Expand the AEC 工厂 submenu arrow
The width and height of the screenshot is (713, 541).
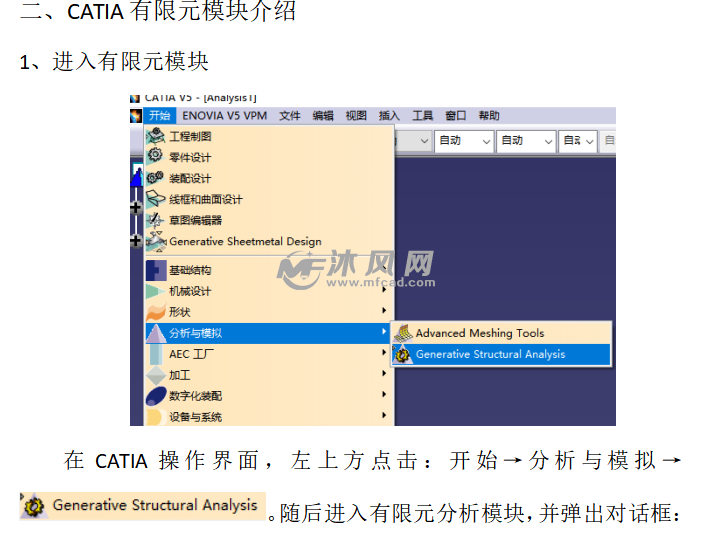point(384,352)
